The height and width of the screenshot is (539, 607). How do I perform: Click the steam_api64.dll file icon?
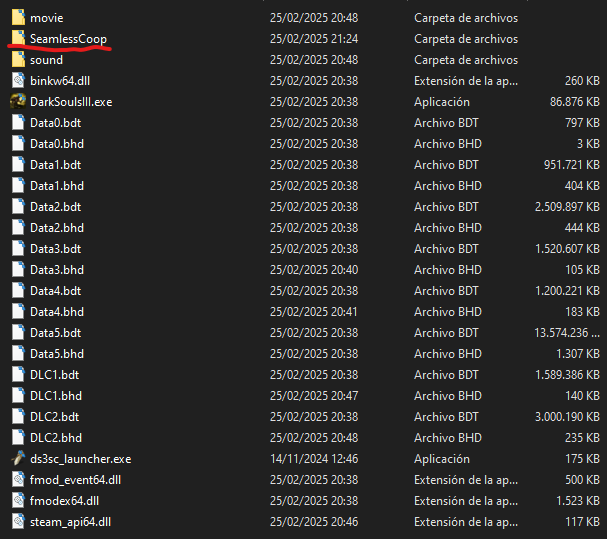18,522
